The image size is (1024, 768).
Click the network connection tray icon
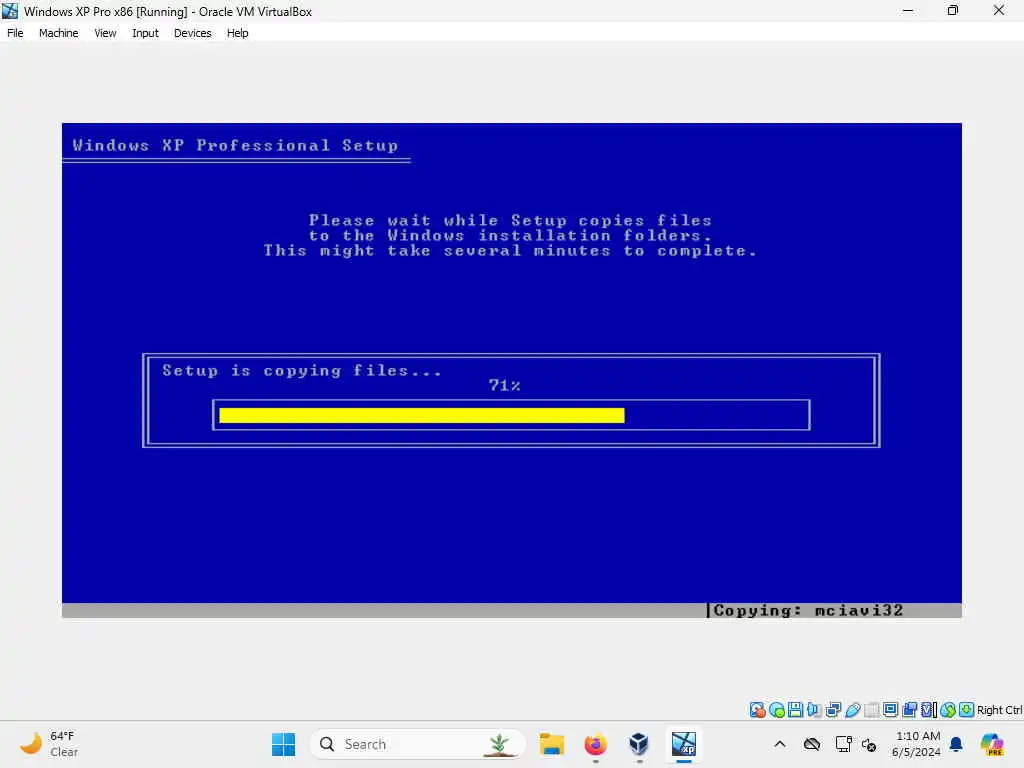pos(843,744)
